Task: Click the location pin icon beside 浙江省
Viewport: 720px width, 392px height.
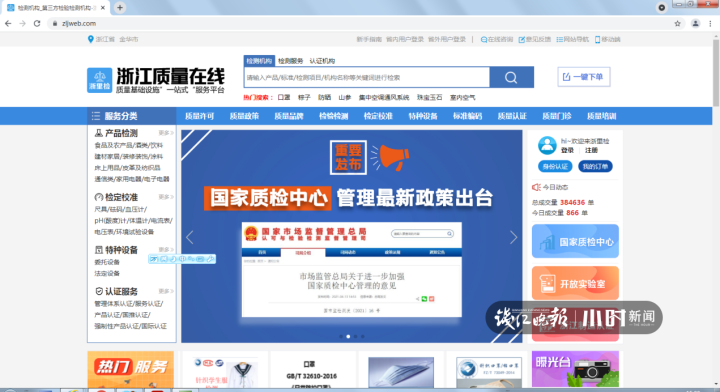Action: click(90, 39)
